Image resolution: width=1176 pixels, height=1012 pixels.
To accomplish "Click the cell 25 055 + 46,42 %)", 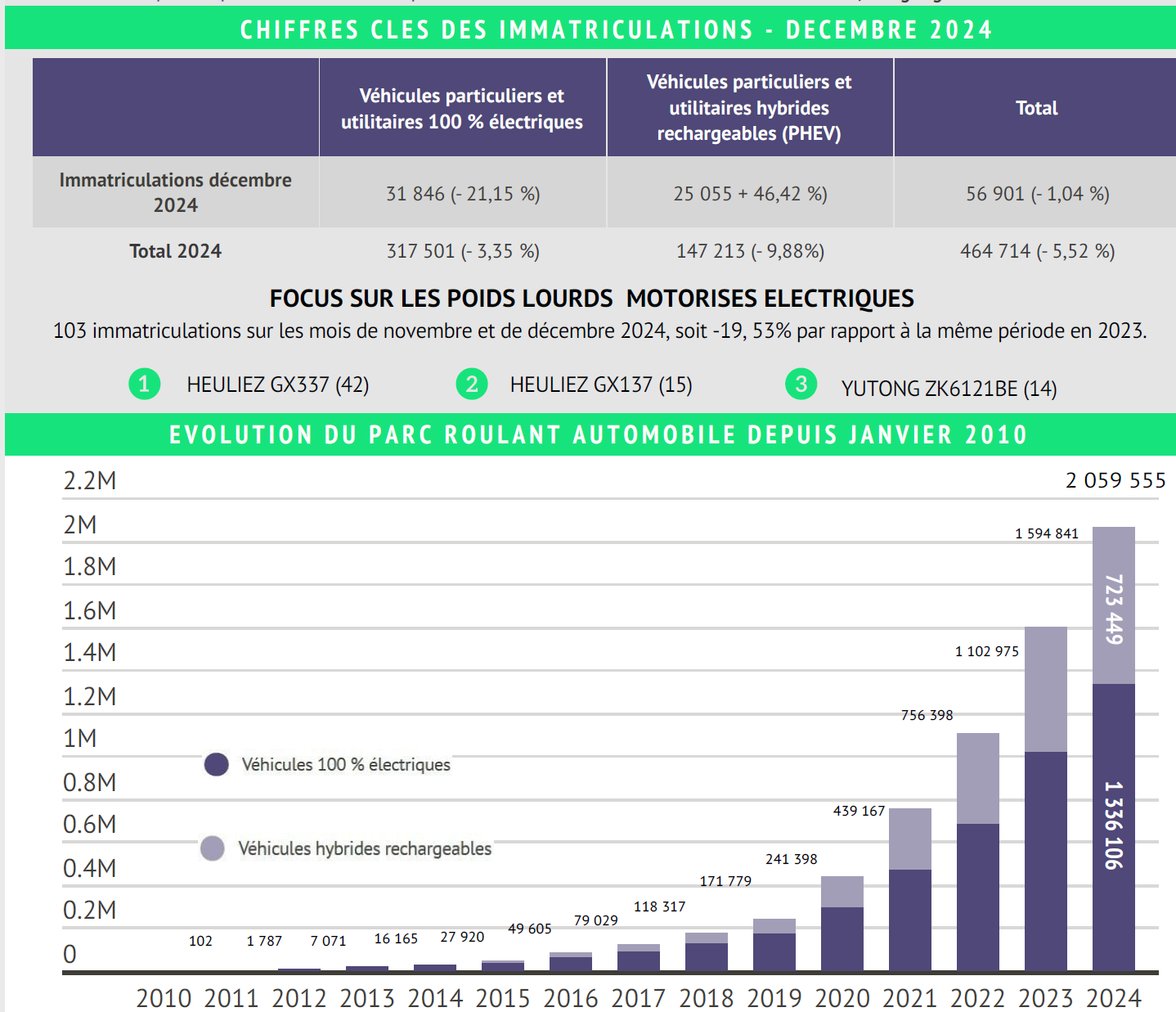I will (x=750, y=194).
